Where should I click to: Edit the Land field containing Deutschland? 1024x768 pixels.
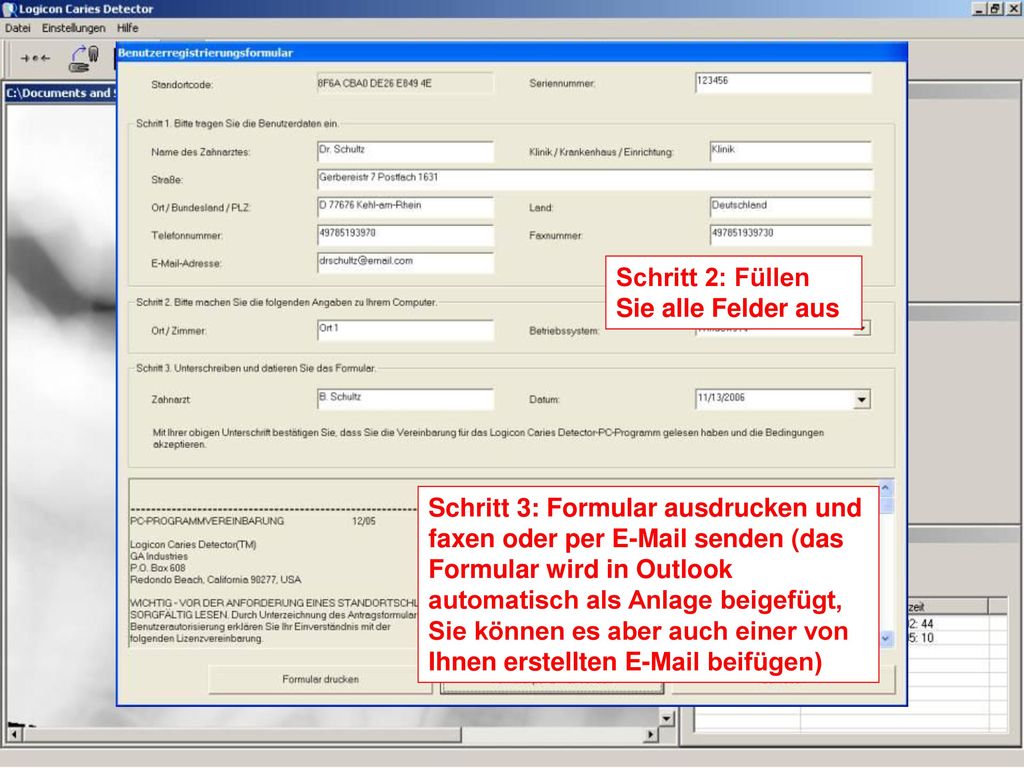[790, 207]
